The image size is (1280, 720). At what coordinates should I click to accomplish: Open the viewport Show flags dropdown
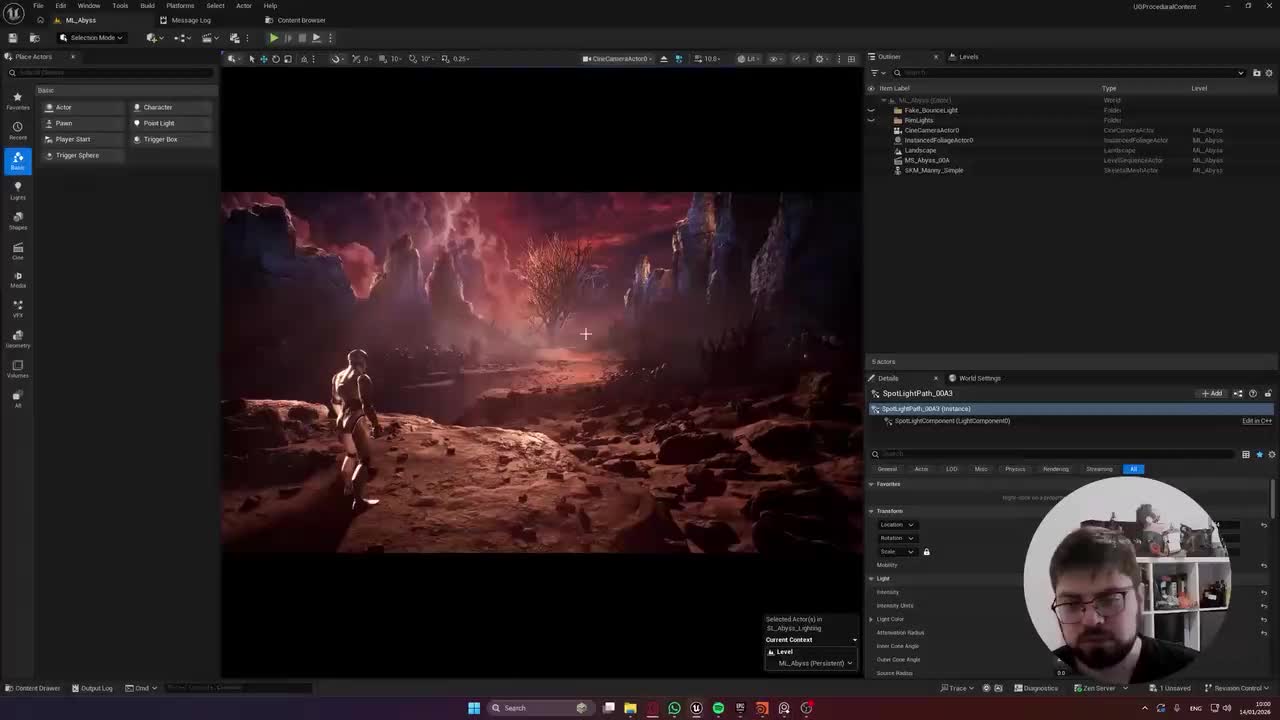pos(774,58)
